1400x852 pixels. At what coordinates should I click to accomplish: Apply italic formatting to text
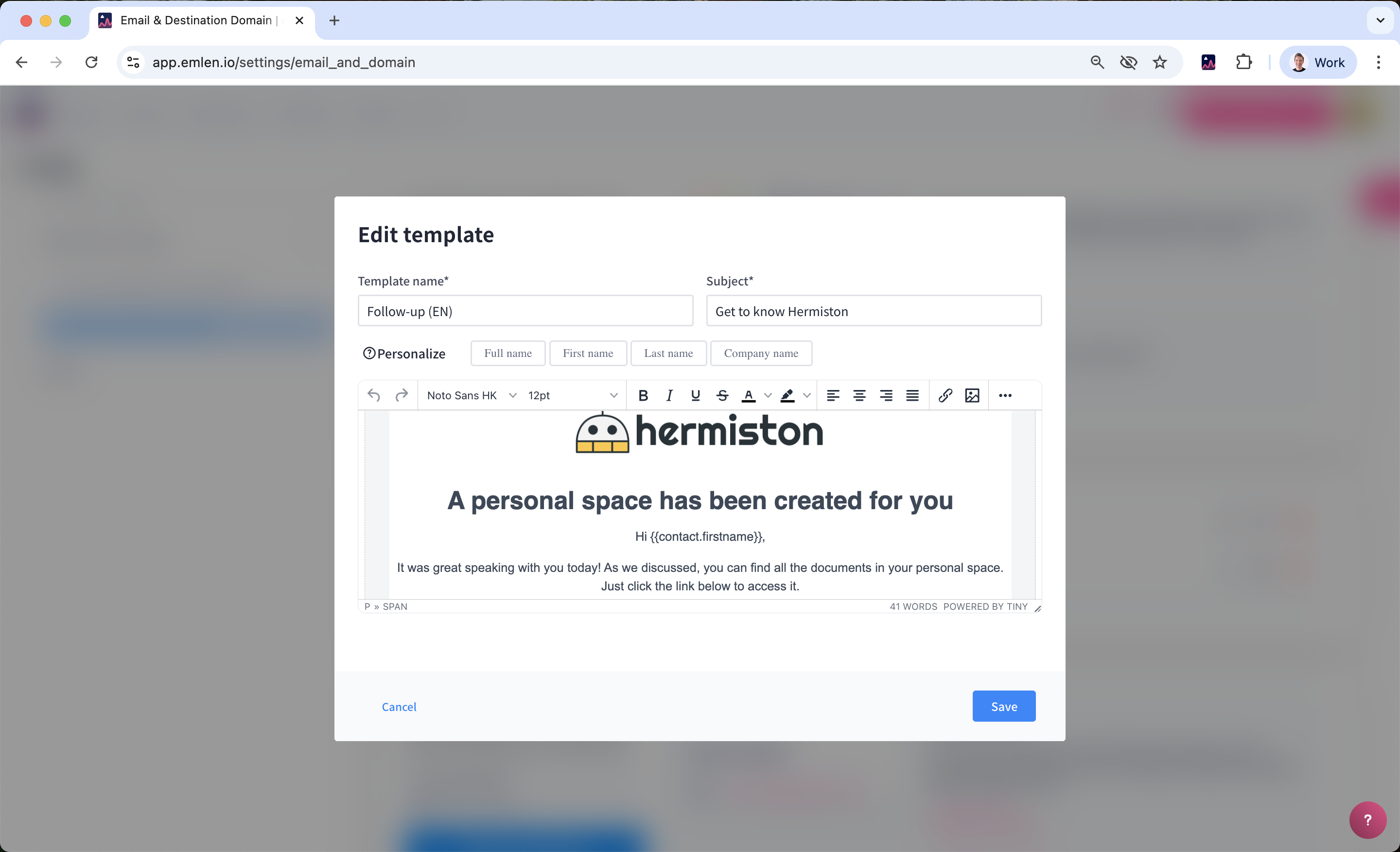[669, 395]
